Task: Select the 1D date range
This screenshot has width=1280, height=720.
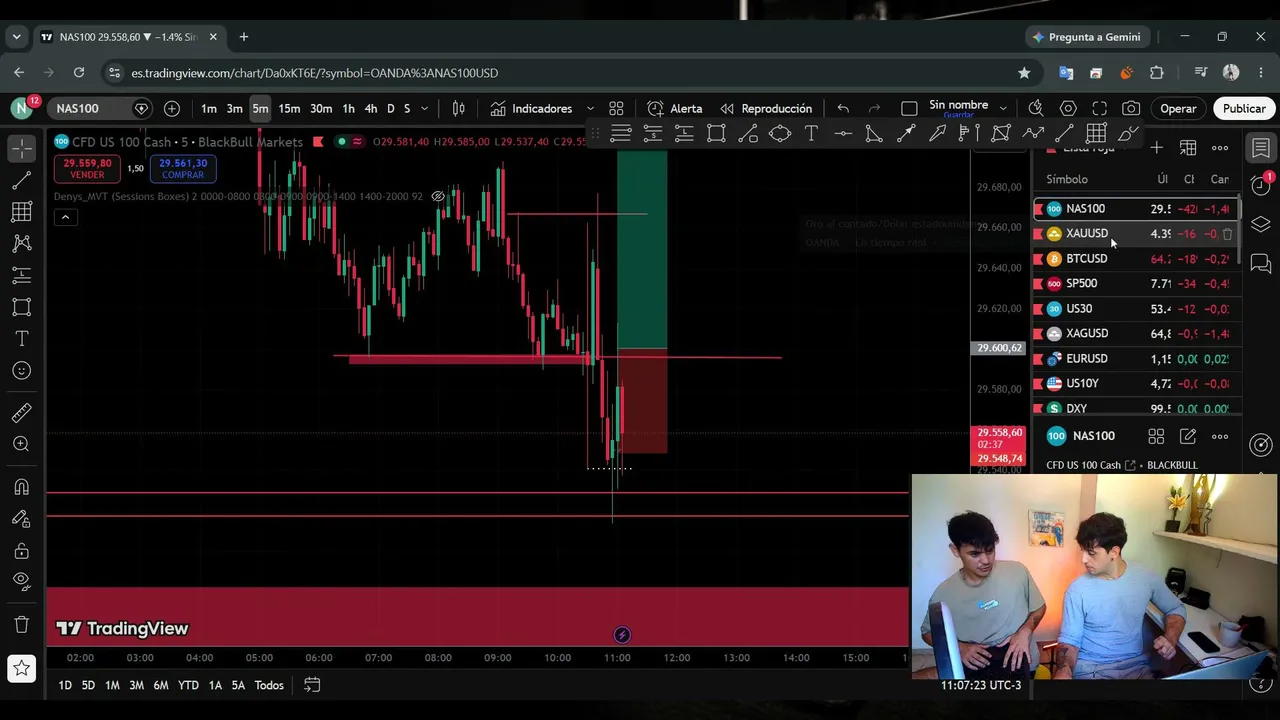Action: click(65, 685)
